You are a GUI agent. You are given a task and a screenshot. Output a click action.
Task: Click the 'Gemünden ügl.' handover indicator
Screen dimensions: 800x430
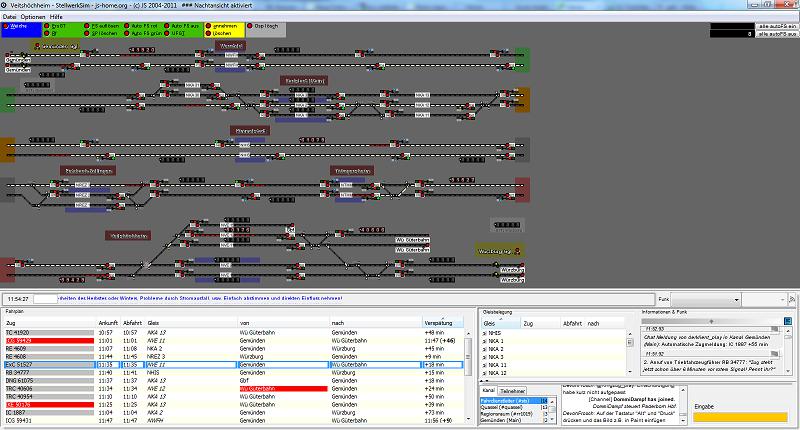(x=56, y=46)
